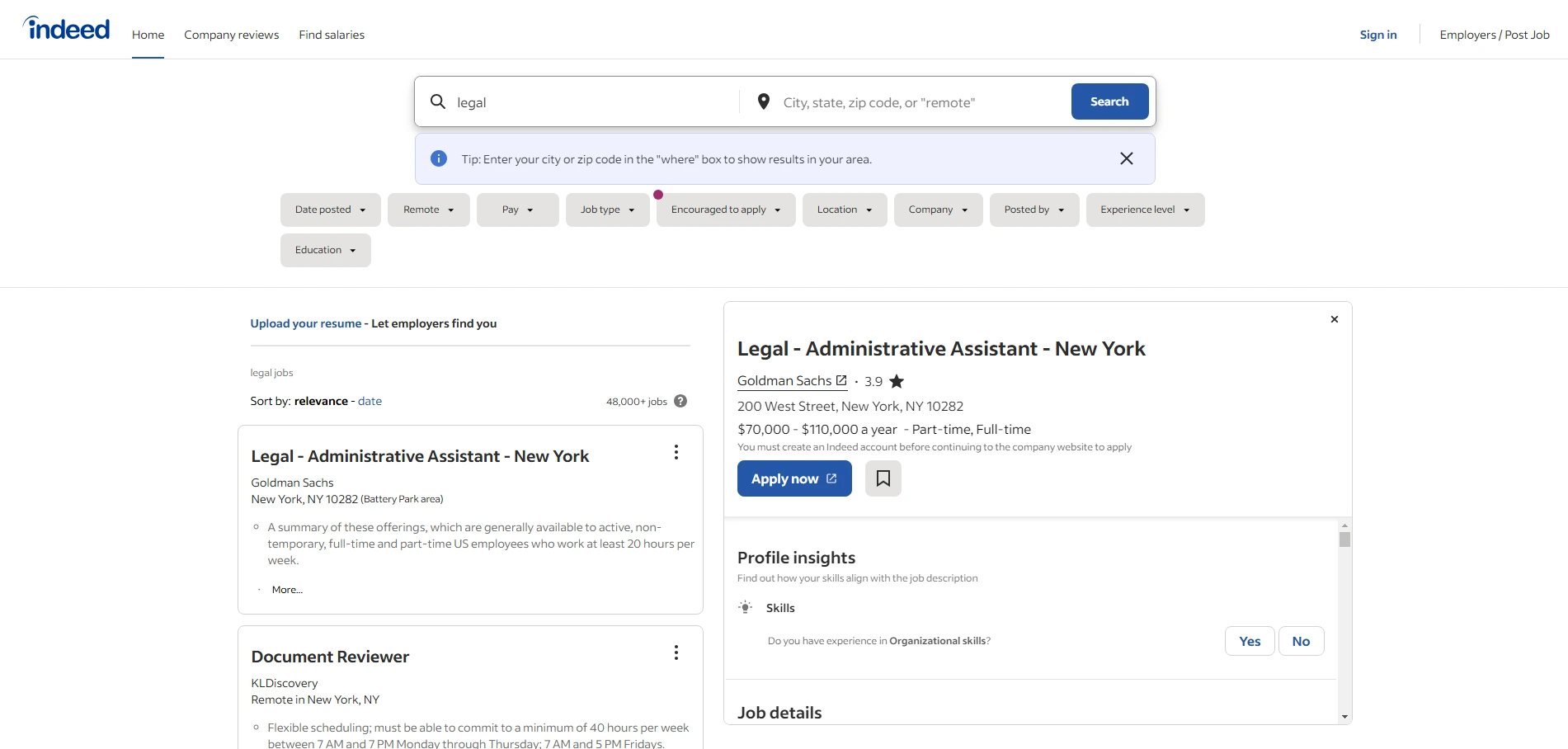Open Goldman Sachs company link
Image resolution: width=1568 pixels, height=749 pixels.
tap(792, 380)
